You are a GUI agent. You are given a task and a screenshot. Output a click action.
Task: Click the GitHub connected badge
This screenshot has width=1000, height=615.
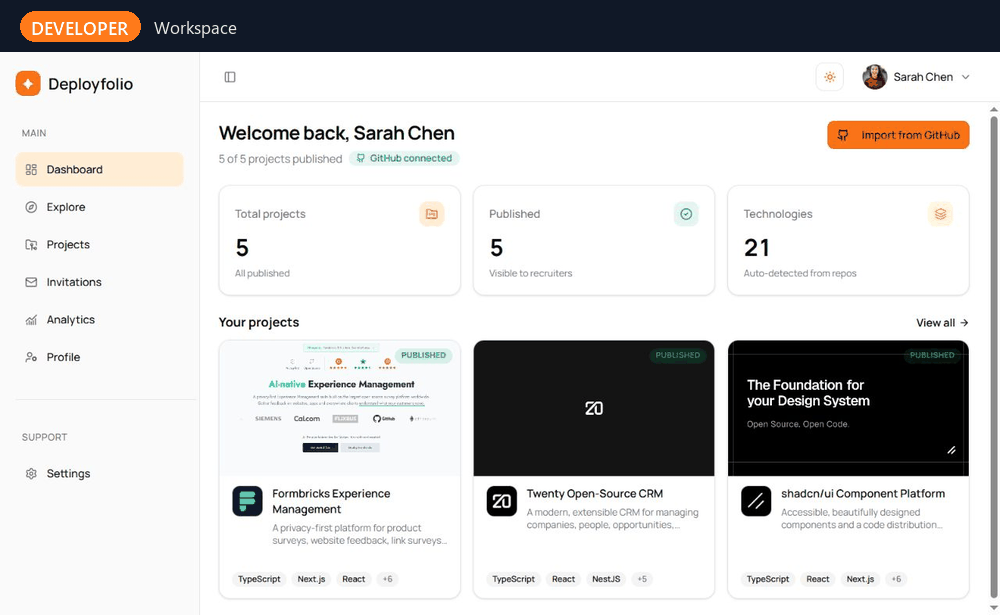click(x=404, y=158)
